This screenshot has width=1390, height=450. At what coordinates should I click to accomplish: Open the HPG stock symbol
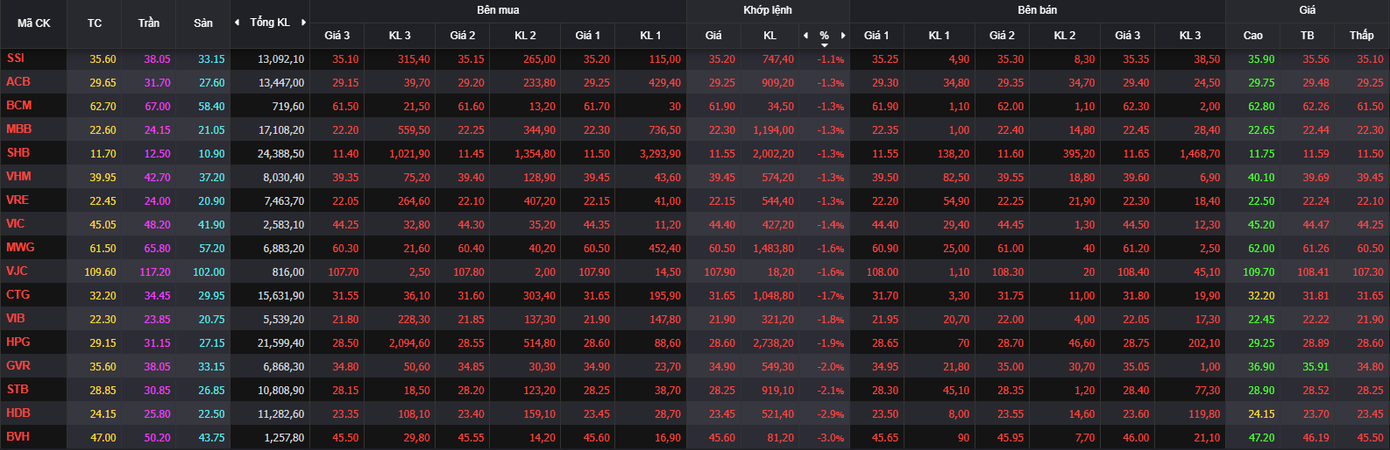coord(17,342)
